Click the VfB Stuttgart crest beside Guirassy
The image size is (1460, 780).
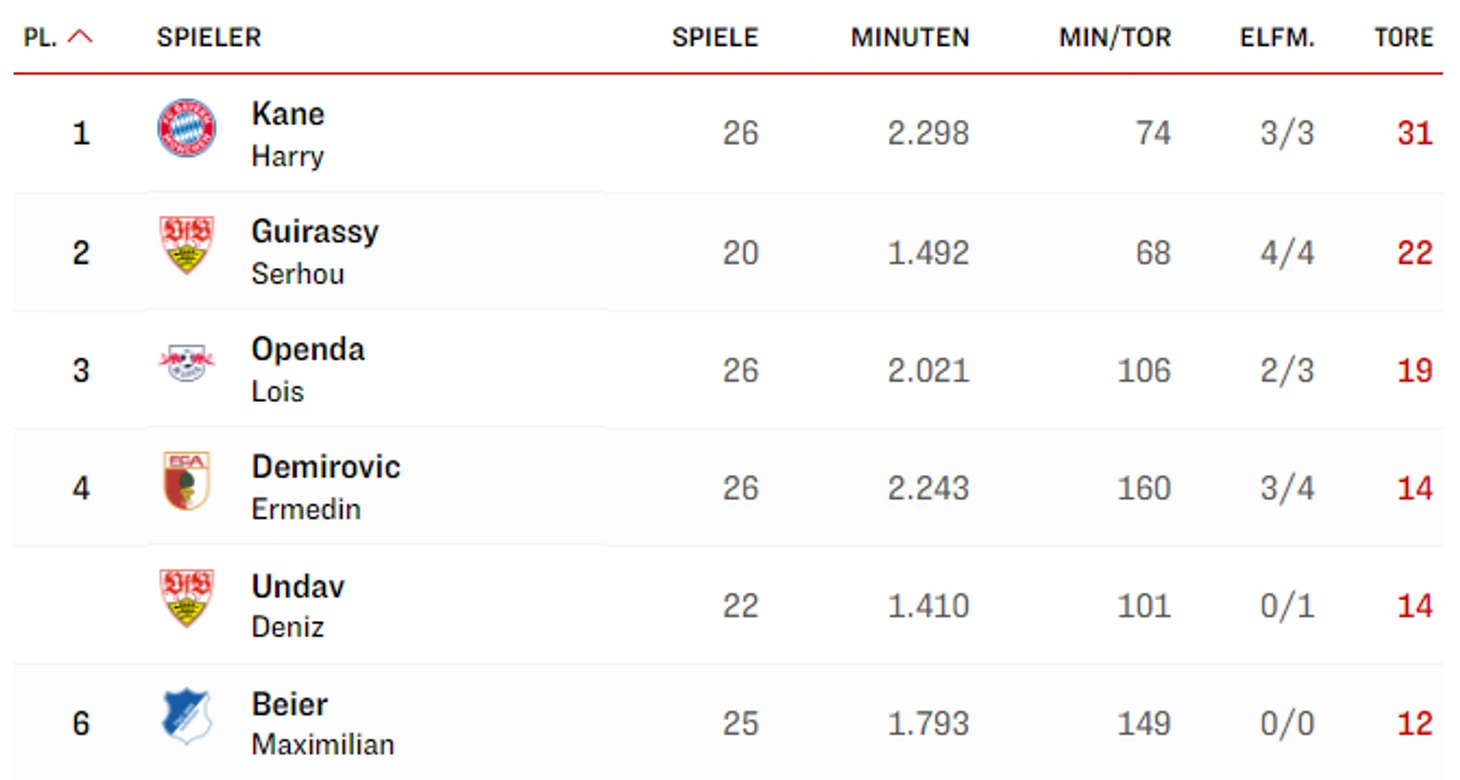pos(187,245)
